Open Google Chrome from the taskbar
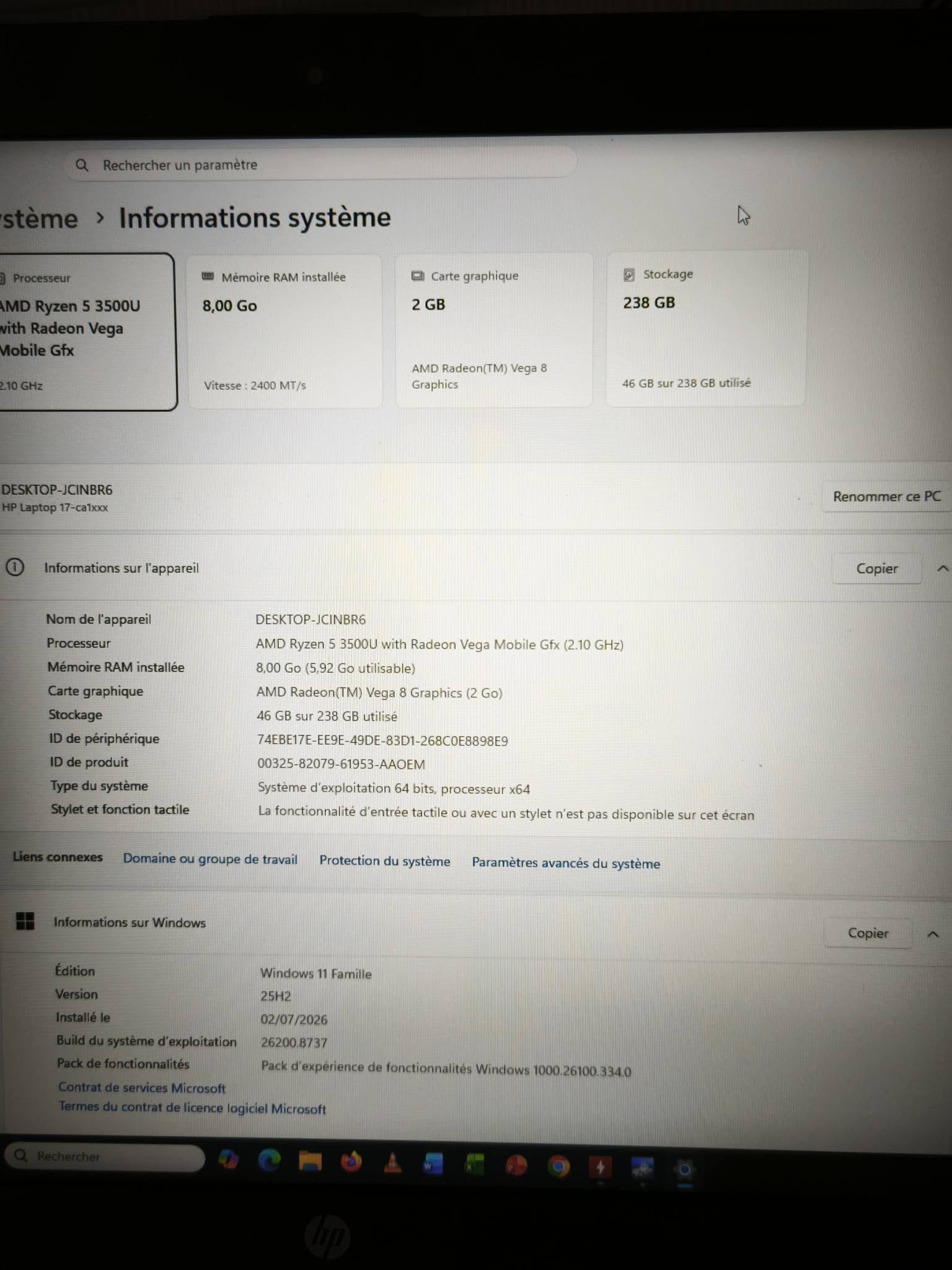 [558, 1166]
